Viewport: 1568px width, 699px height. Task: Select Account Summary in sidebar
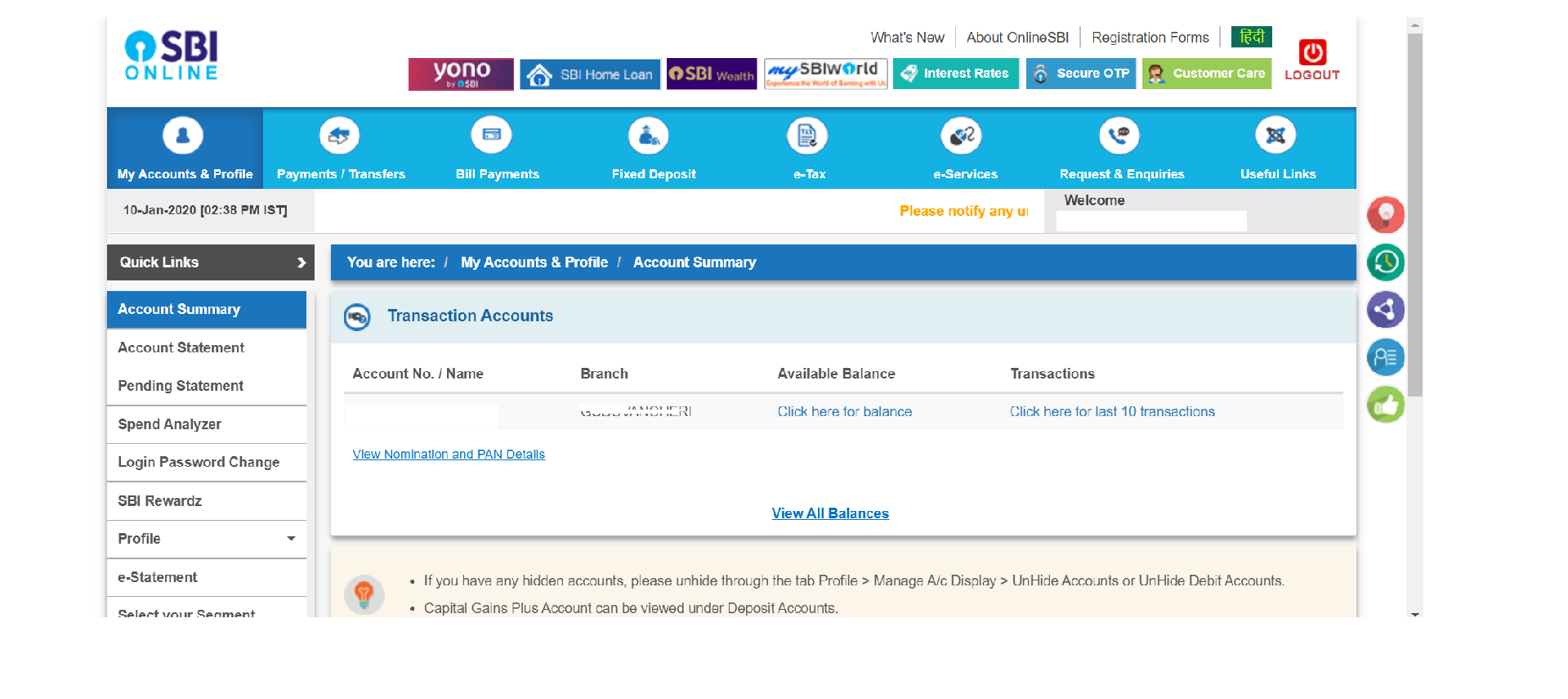pyautogui.click(x=207, y=310)
